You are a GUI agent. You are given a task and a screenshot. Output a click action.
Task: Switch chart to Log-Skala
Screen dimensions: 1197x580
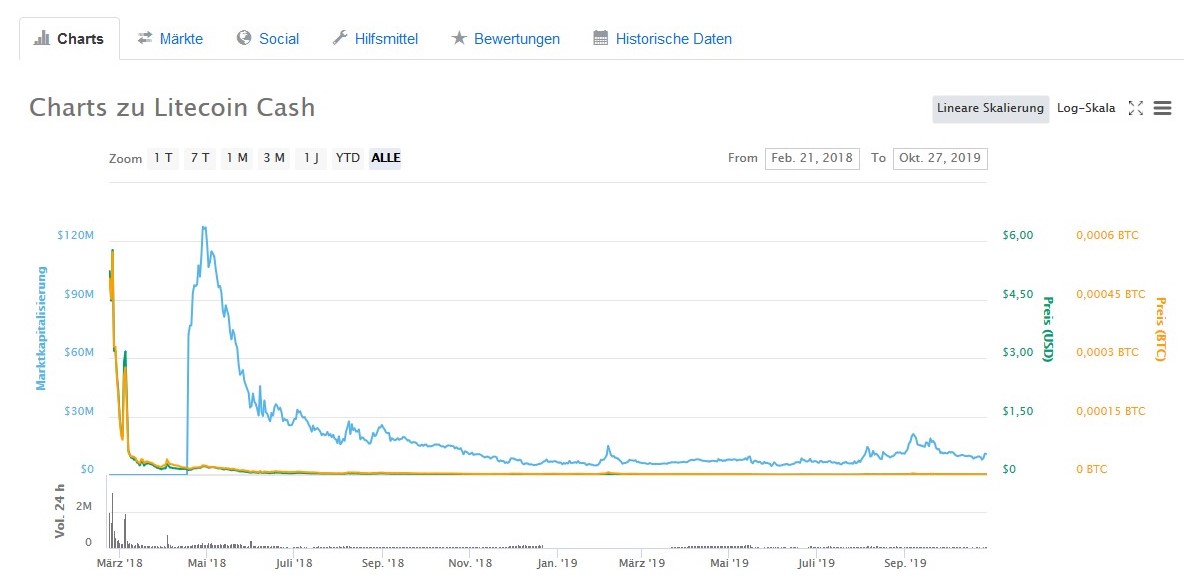[x=1086, y=108]
